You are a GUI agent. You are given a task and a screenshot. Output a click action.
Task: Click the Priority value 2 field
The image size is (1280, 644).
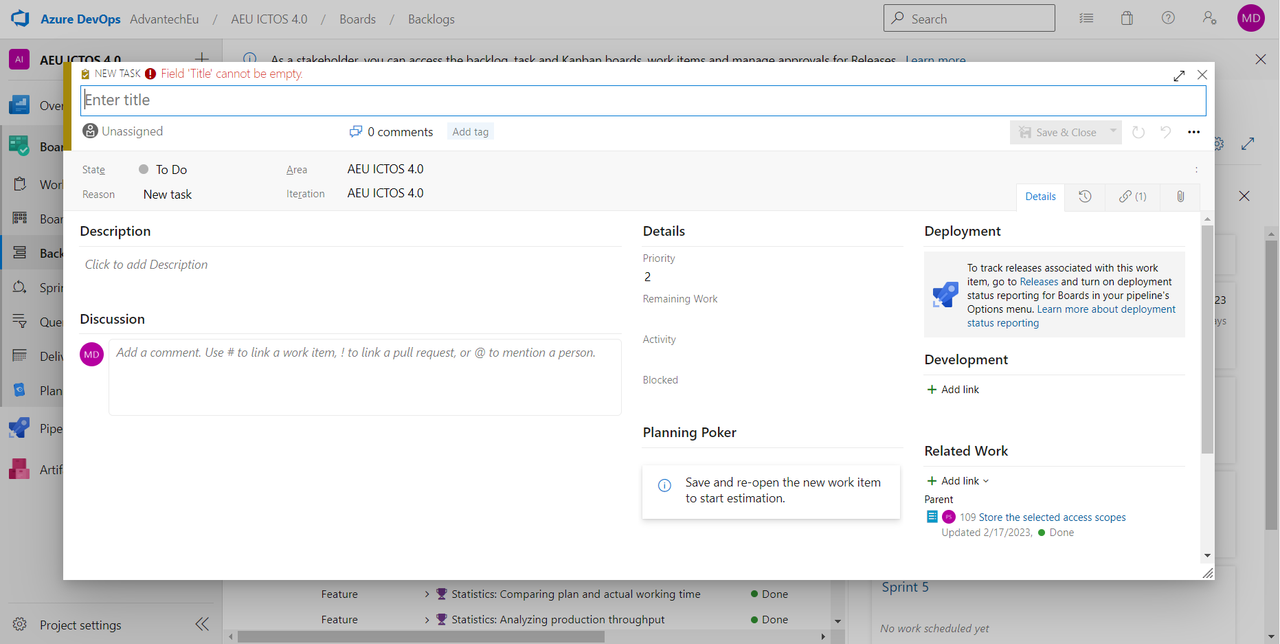(772, 277)
